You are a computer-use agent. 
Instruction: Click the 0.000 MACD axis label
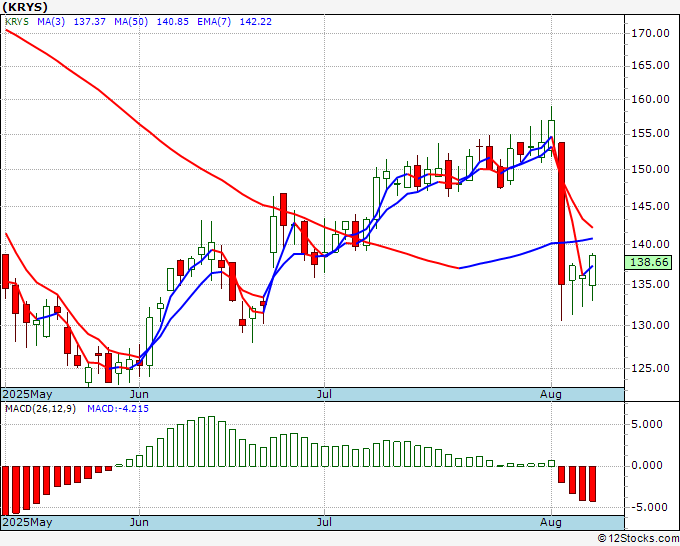point(647,466)
